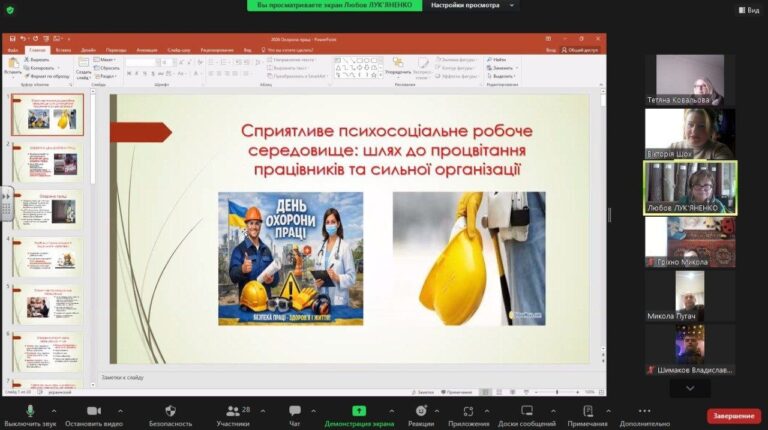The width and height of the screenshot is (768, 430).
Task: Open the Настройки просмотра dropdown
Action: (473, 5)
